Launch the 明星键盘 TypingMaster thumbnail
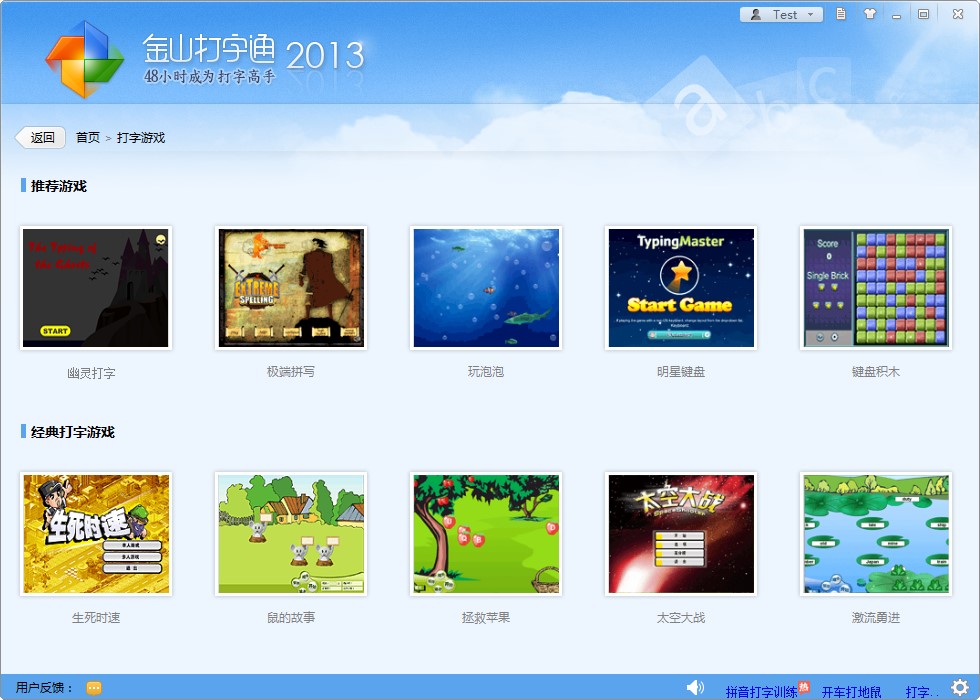980x700 pixels. [x=681, y=288]
